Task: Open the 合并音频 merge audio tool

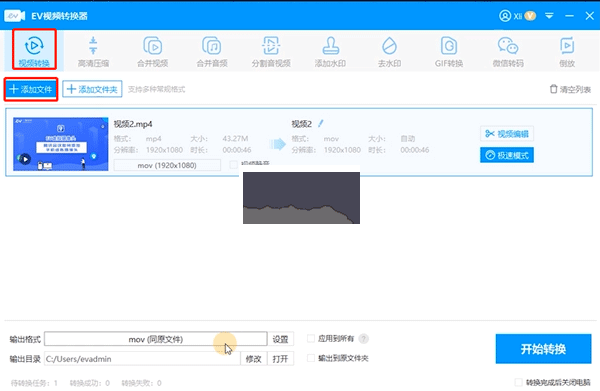Action: point(212,52)
